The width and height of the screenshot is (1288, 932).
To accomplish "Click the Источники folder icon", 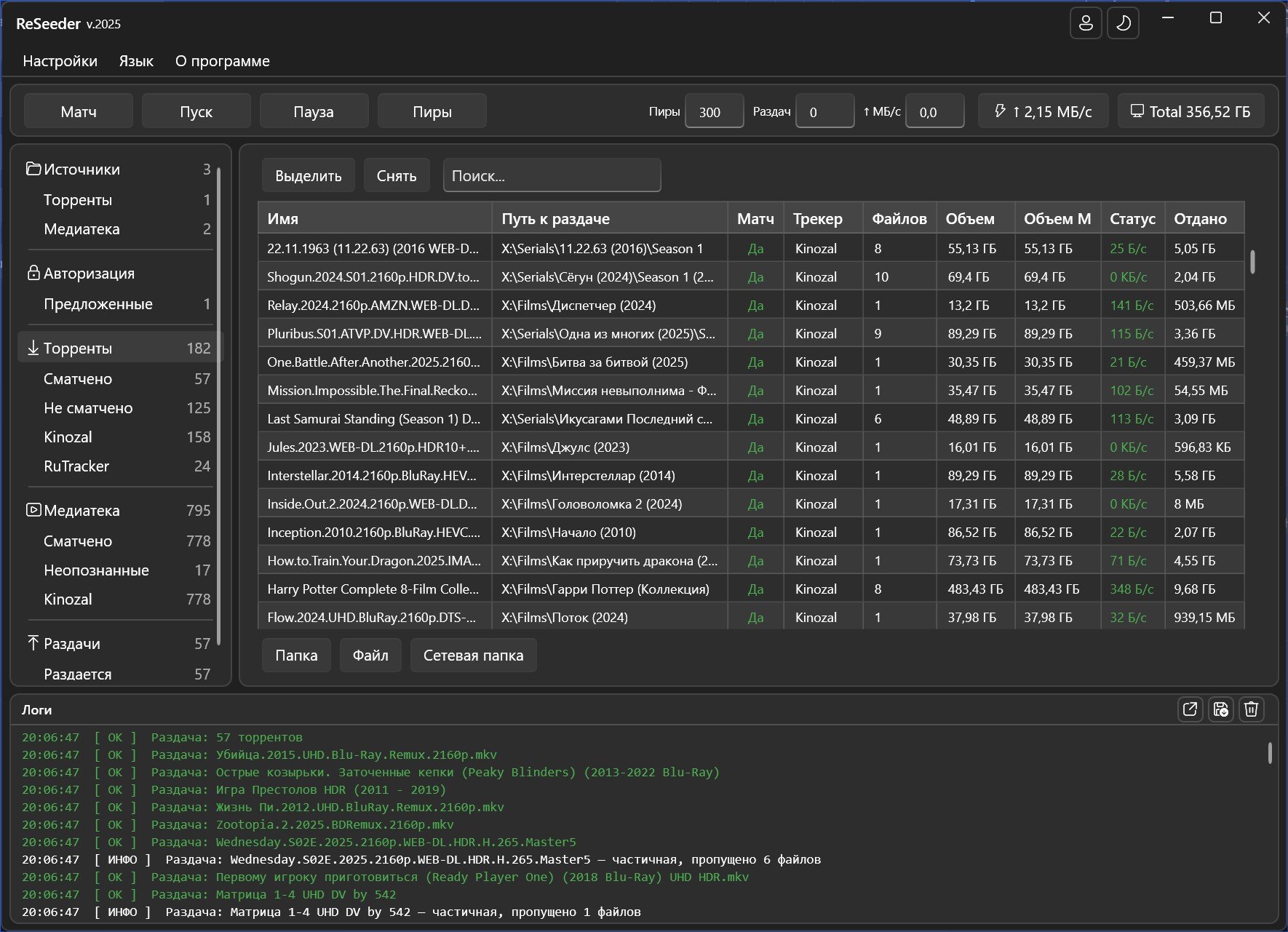I will click(33, 169).
